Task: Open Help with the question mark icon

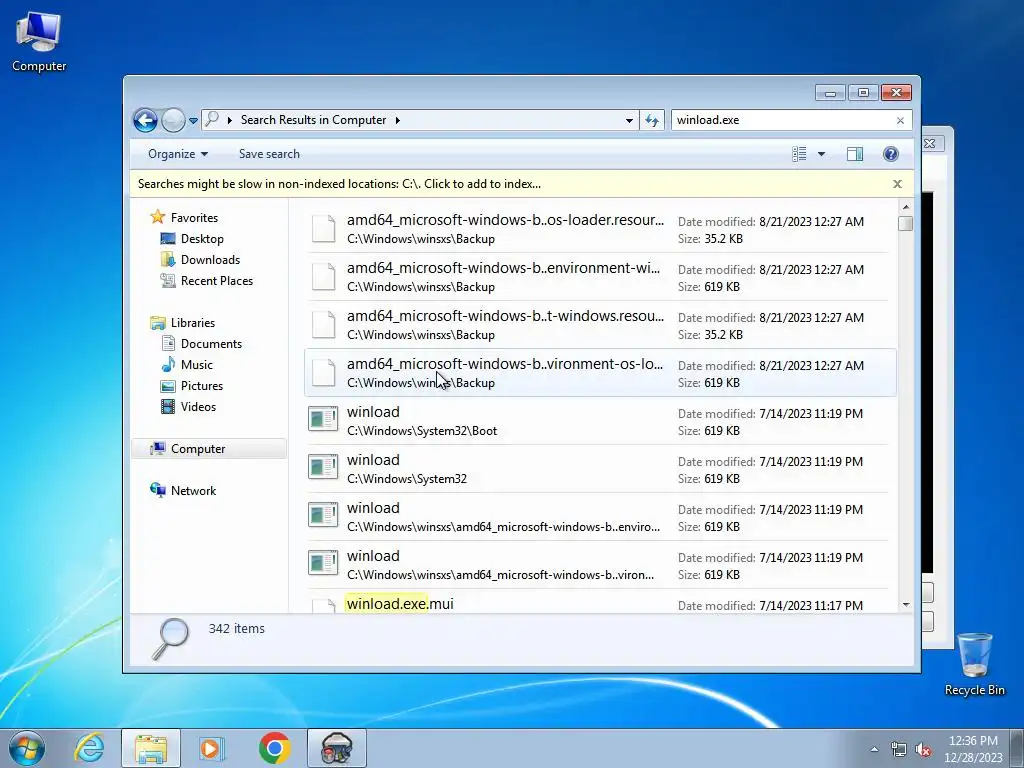Action: coord(891,154)
